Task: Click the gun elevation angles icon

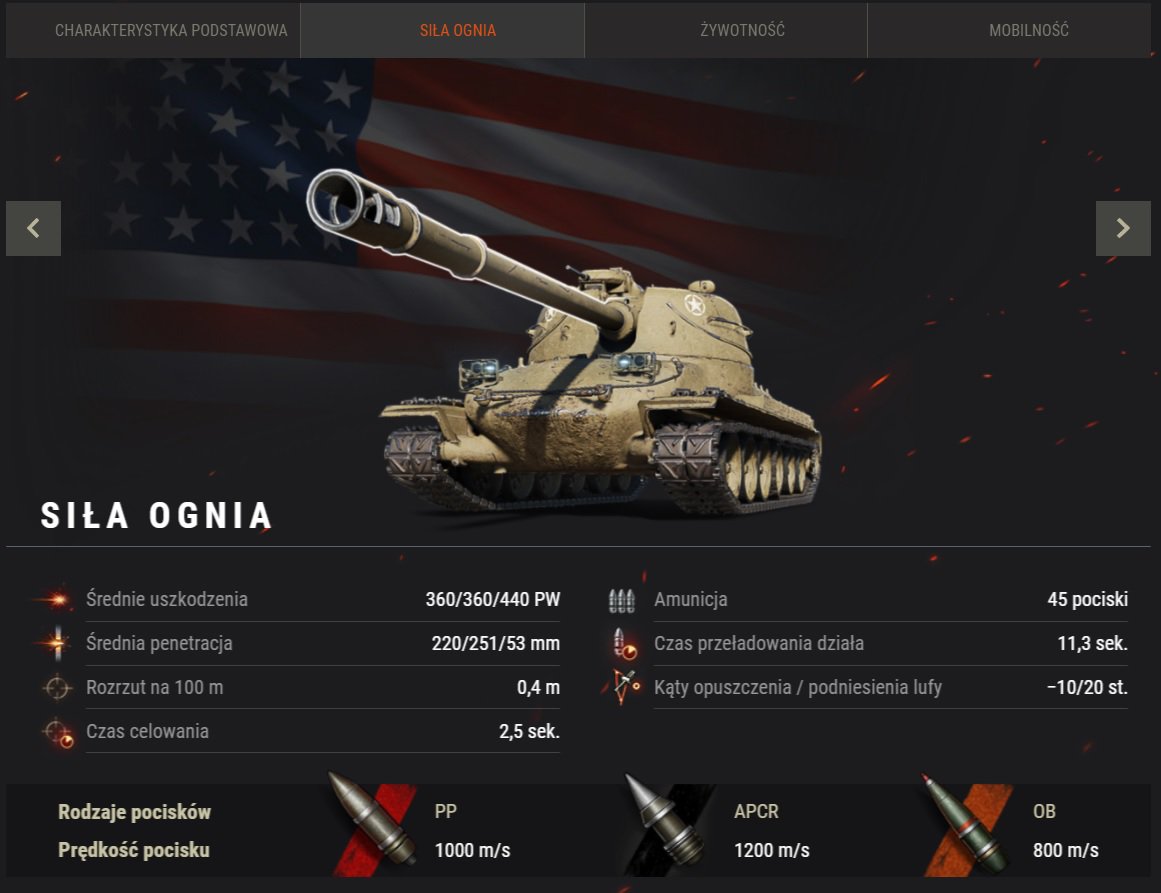Action: pos(624,687)
